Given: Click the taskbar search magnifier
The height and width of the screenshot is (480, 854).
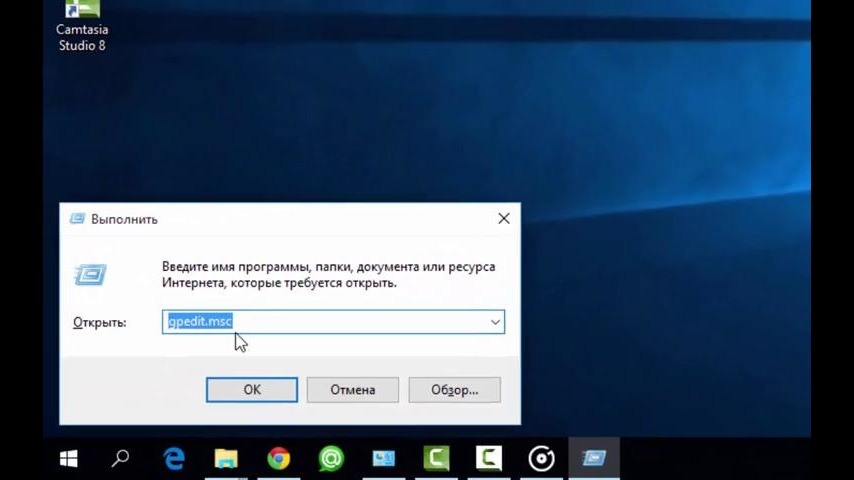Looking at the screenshot, I should click(121, 458).
